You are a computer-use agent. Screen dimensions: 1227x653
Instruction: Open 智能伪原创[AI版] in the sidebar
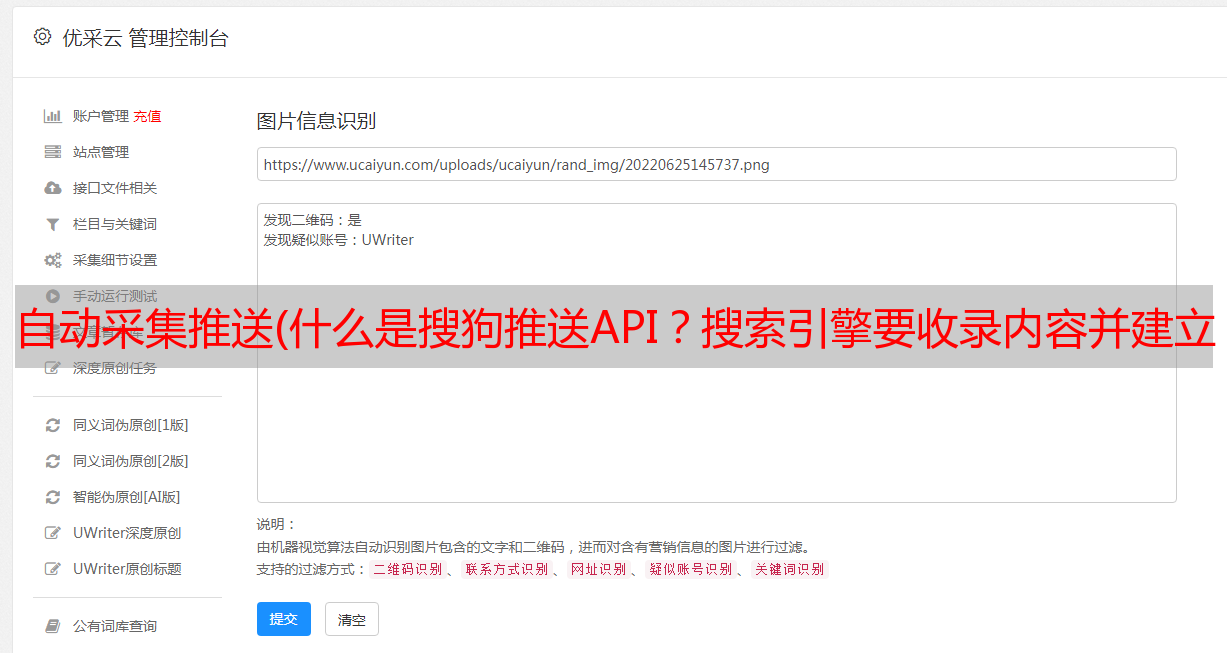click(127, 497)
